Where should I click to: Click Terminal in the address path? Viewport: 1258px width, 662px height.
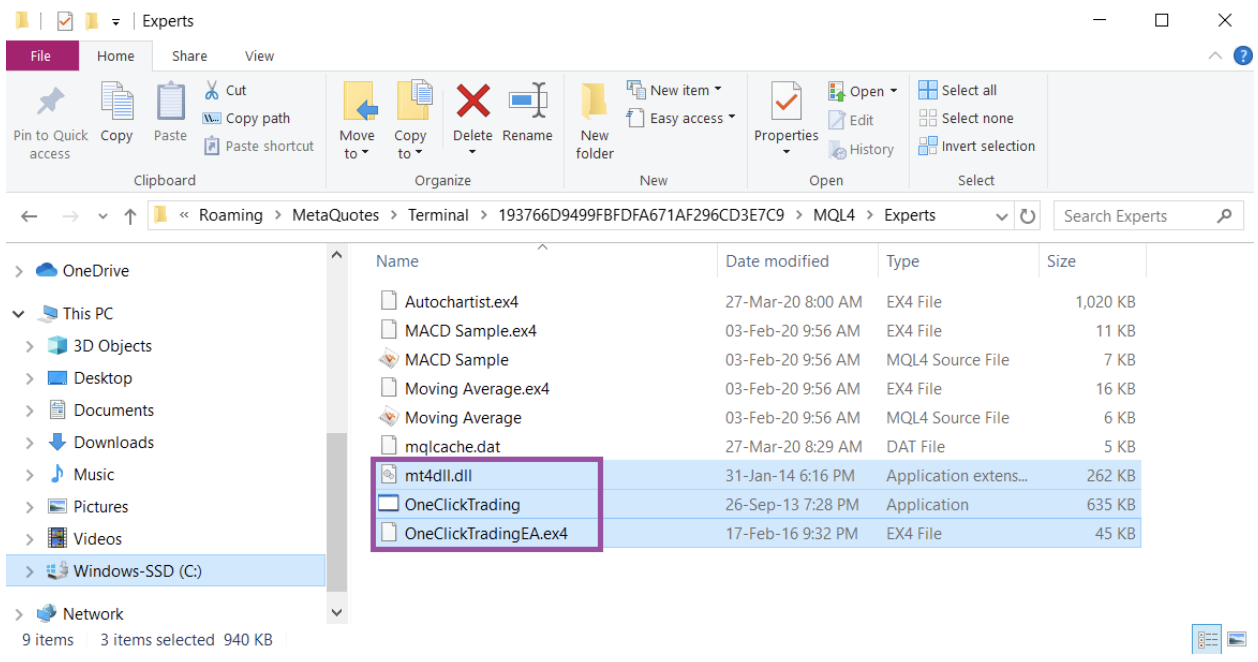point(438,215)
